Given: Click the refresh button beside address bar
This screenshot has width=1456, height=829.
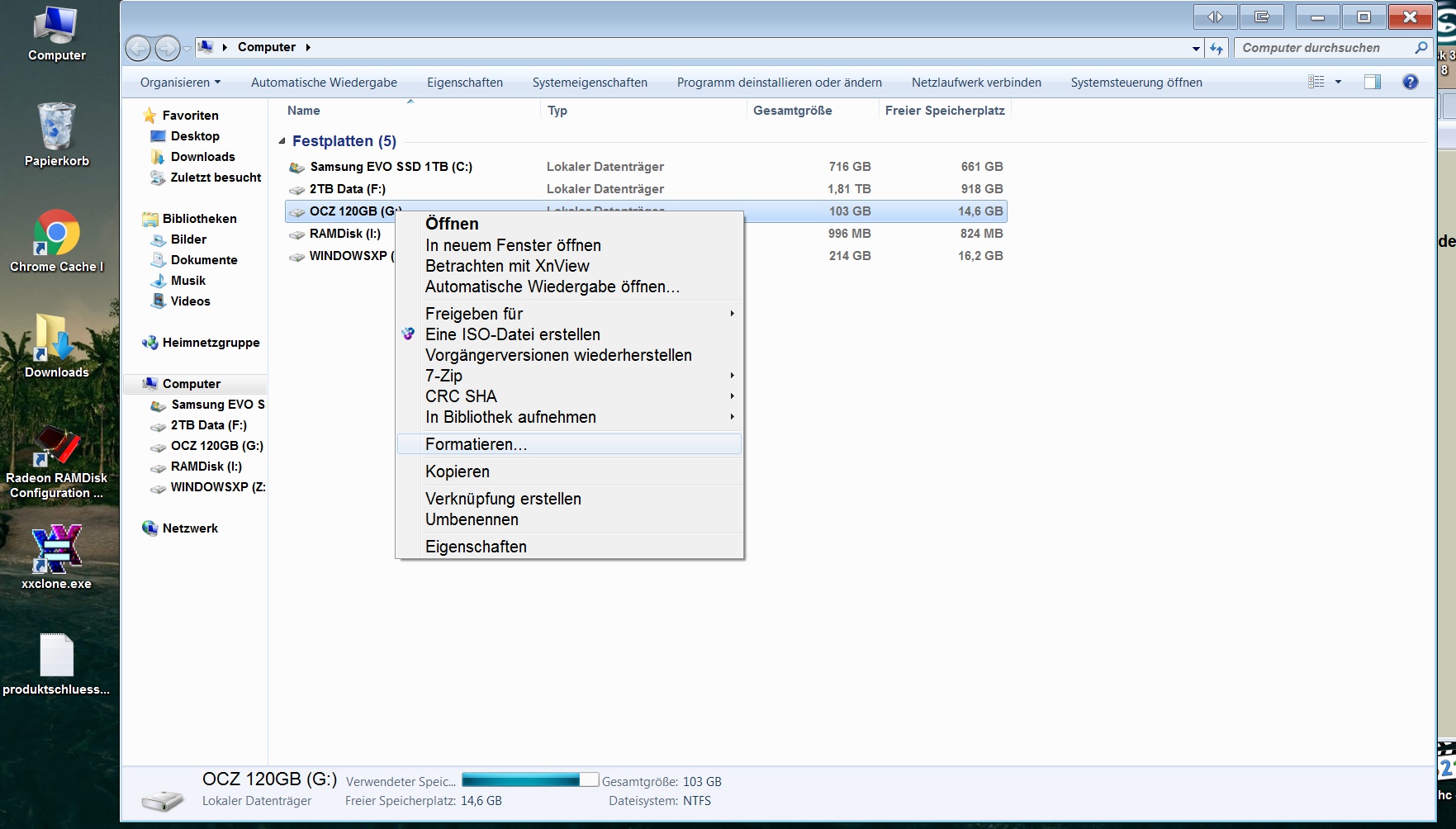Looking at the screenshot, I should (1216, 48).
